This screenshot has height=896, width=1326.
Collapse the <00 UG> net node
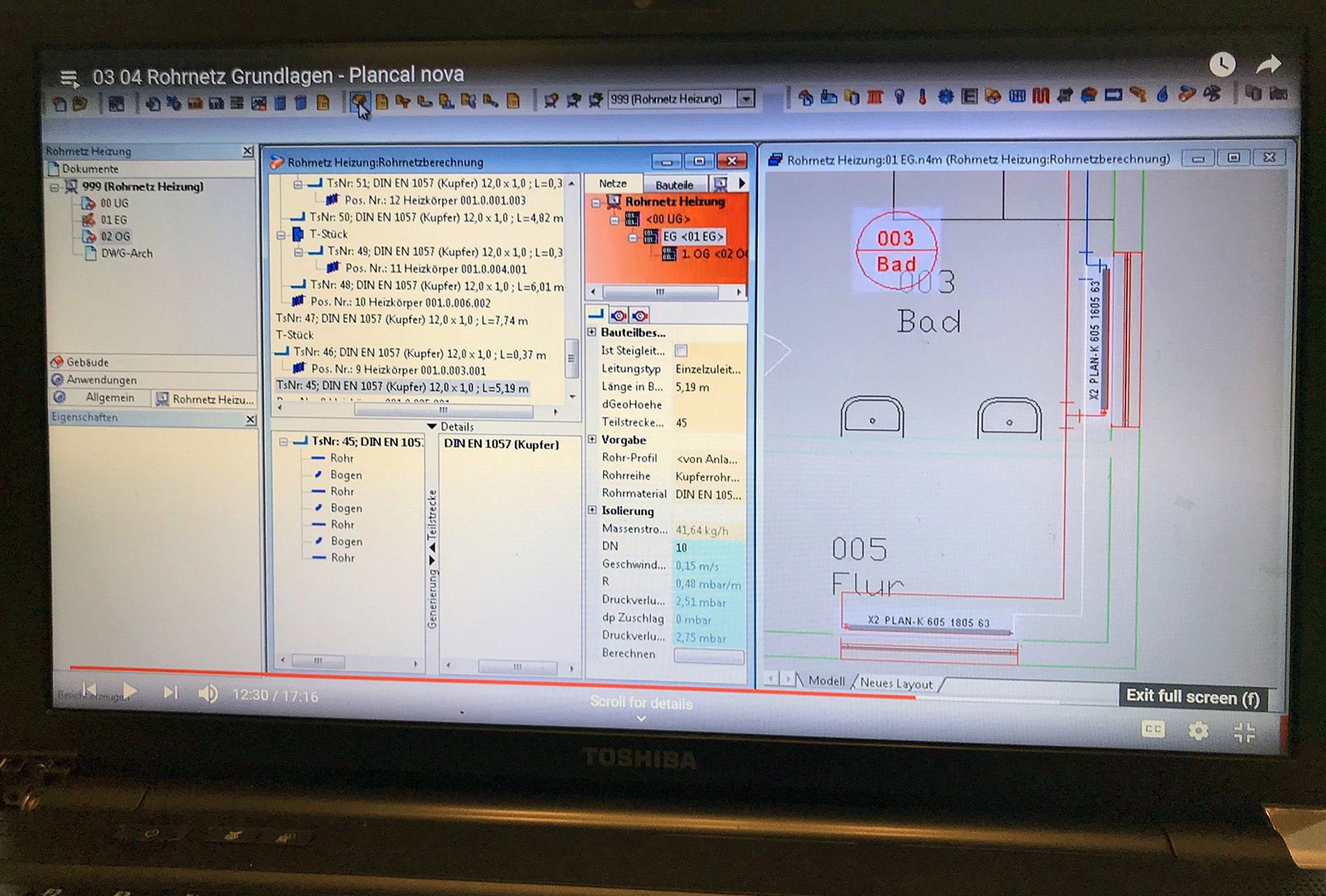tap(614, 221)
